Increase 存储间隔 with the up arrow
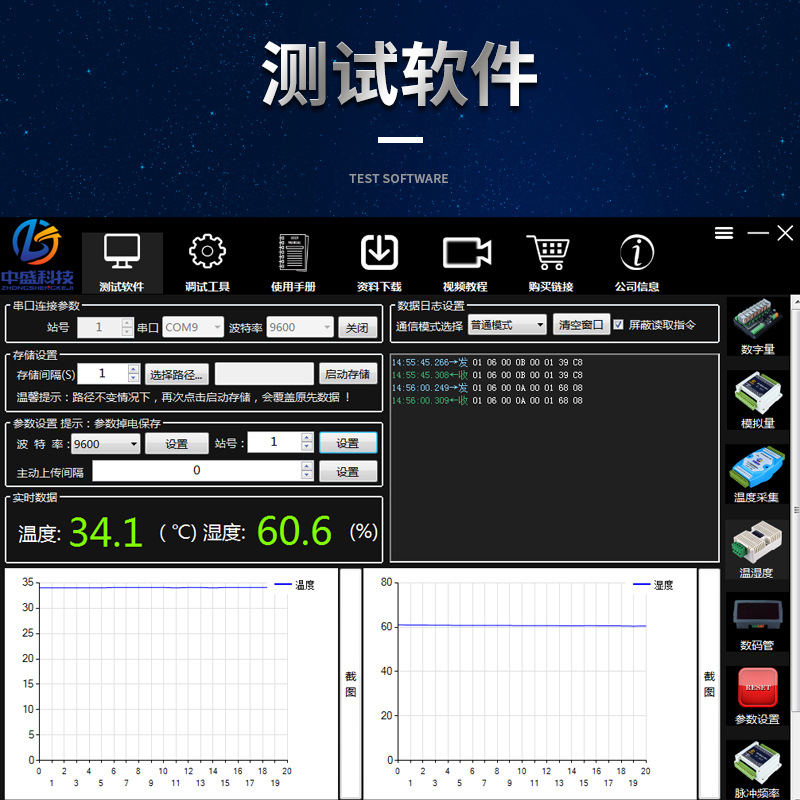Viewport: 800px width, 800px height. tap(134, 369)
